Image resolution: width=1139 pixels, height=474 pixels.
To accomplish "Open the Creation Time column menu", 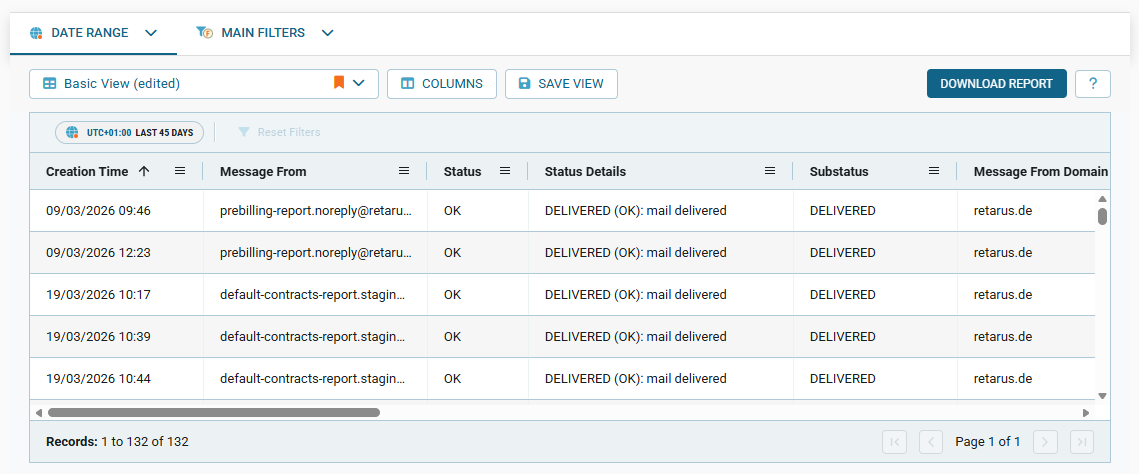I will click(180, 171).
